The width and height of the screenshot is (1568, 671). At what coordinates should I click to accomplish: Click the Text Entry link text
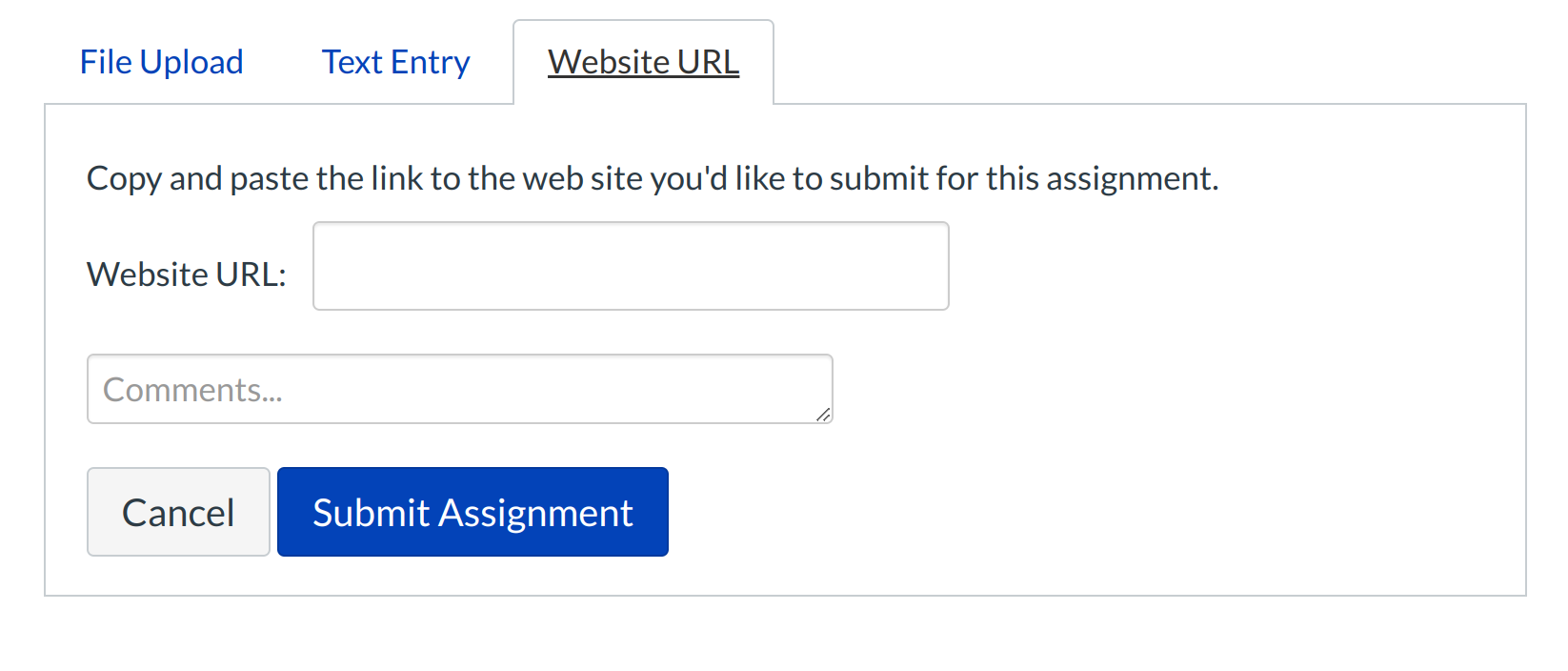pyautogui.click(x=395, y=62)
